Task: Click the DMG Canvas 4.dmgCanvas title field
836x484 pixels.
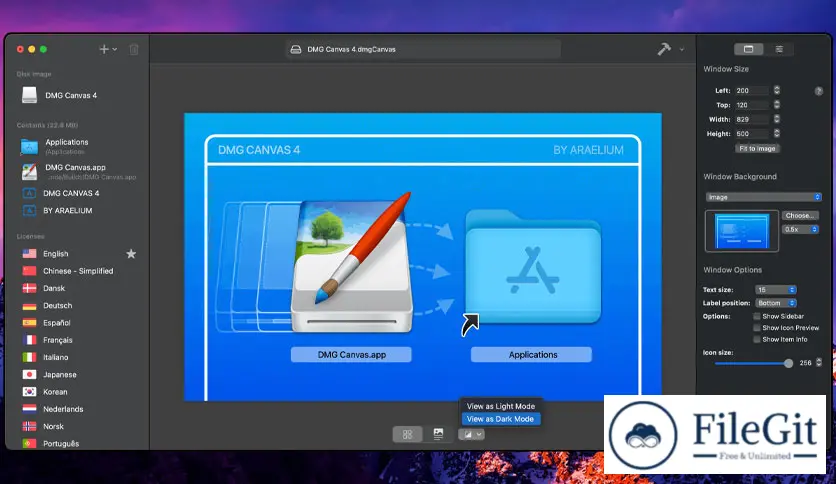Action: point(423,50)
